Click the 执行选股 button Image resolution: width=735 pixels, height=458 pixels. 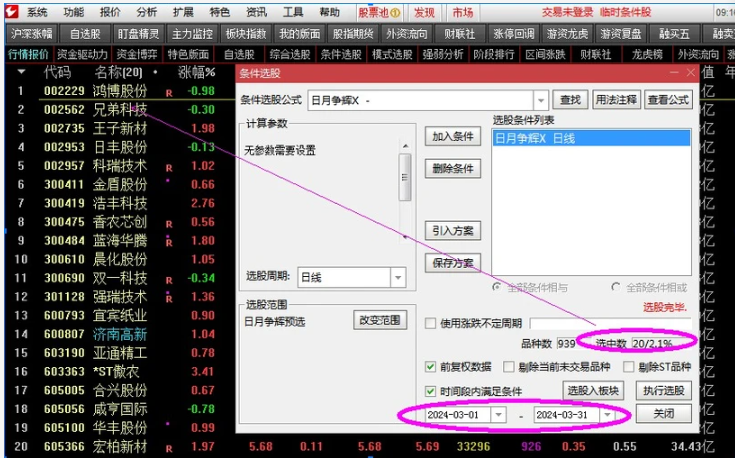(664, 390)
